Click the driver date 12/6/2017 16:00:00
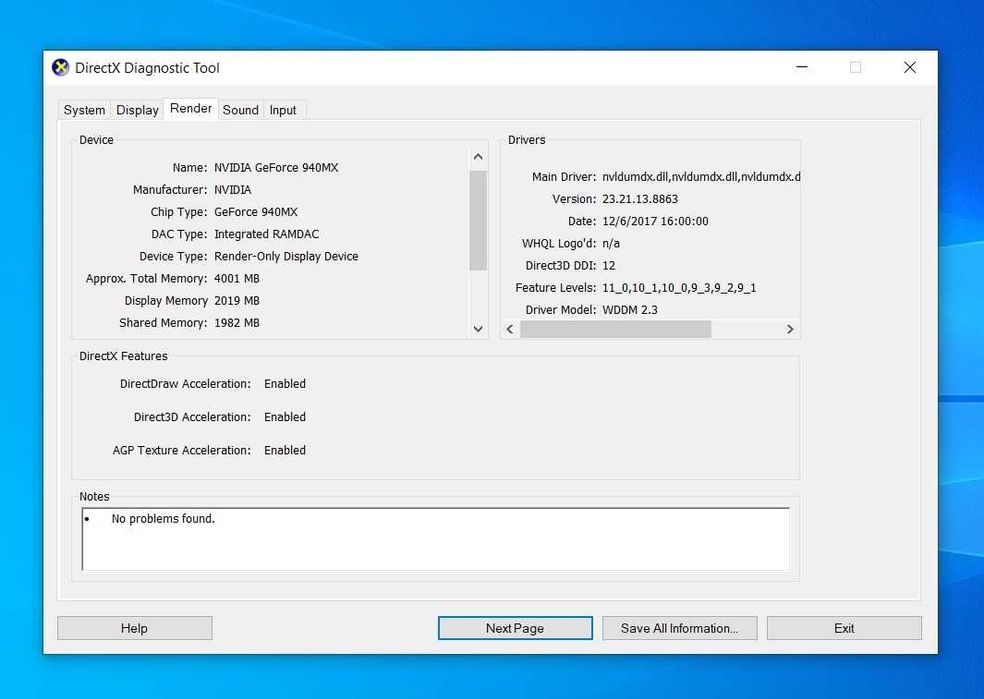This screenshot has height=699, width=984. point(655,221)
